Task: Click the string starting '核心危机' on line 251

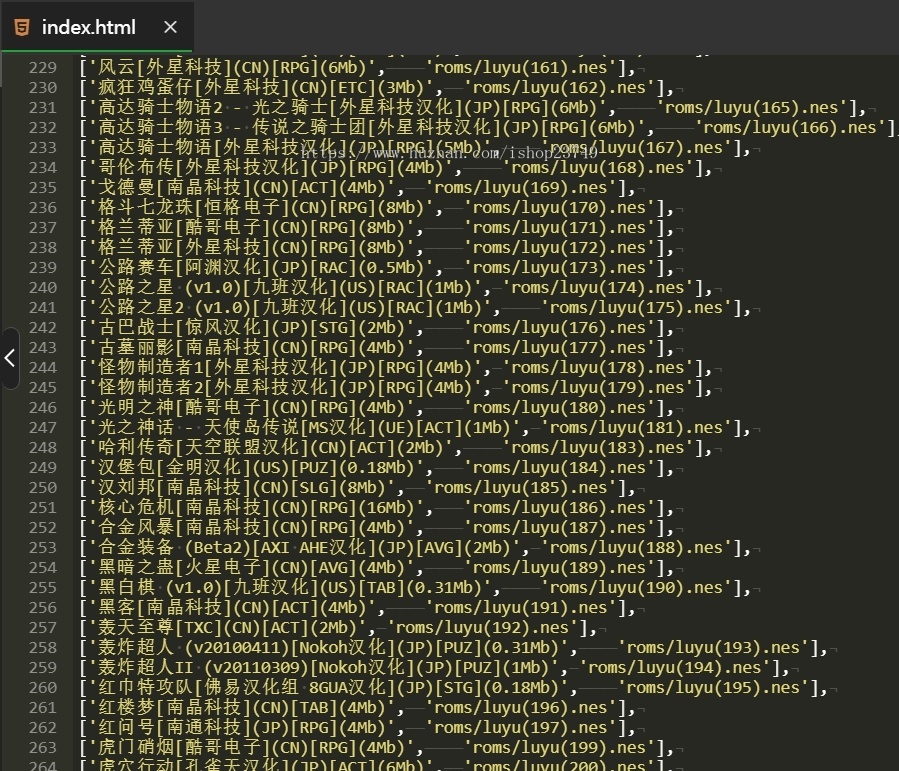Action: pyautogui.click(x=256, y=508)
